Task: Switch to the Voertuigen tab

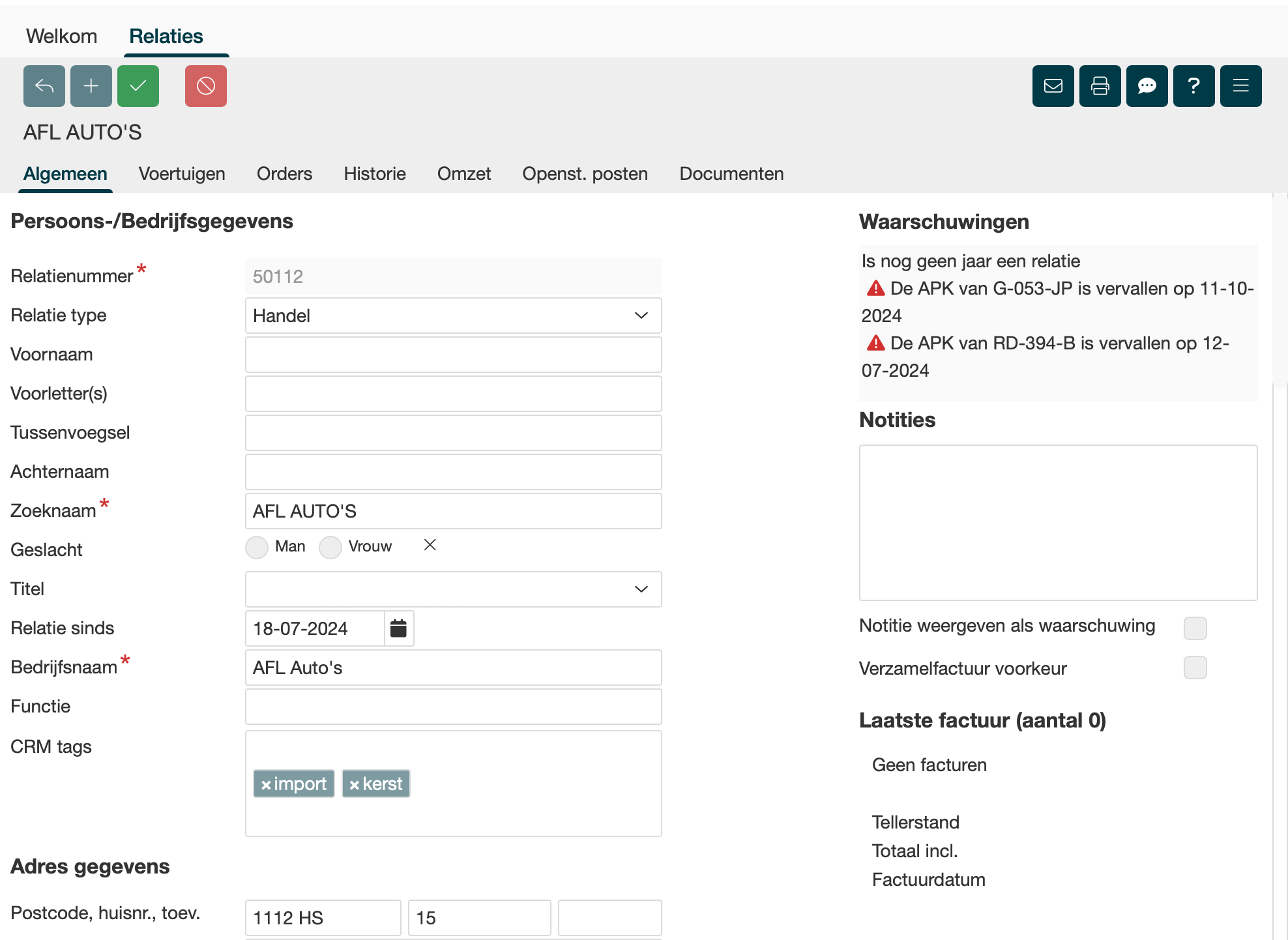Action: pyautogui.click(x=182, y=173)
